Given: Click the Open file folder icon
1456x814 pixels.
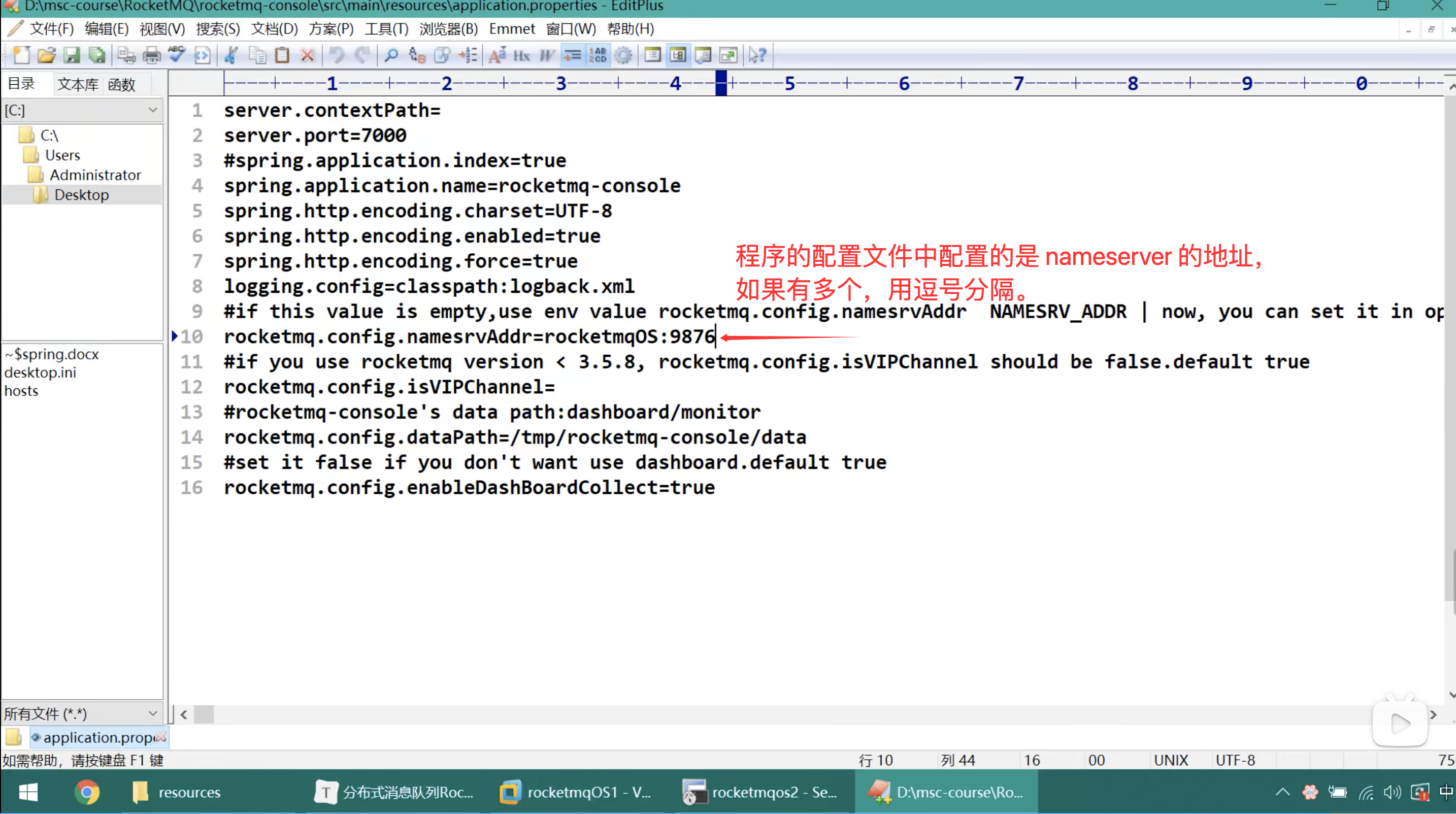Looking at the screenshot, I should pyautogui.click(x=46, y=55).
